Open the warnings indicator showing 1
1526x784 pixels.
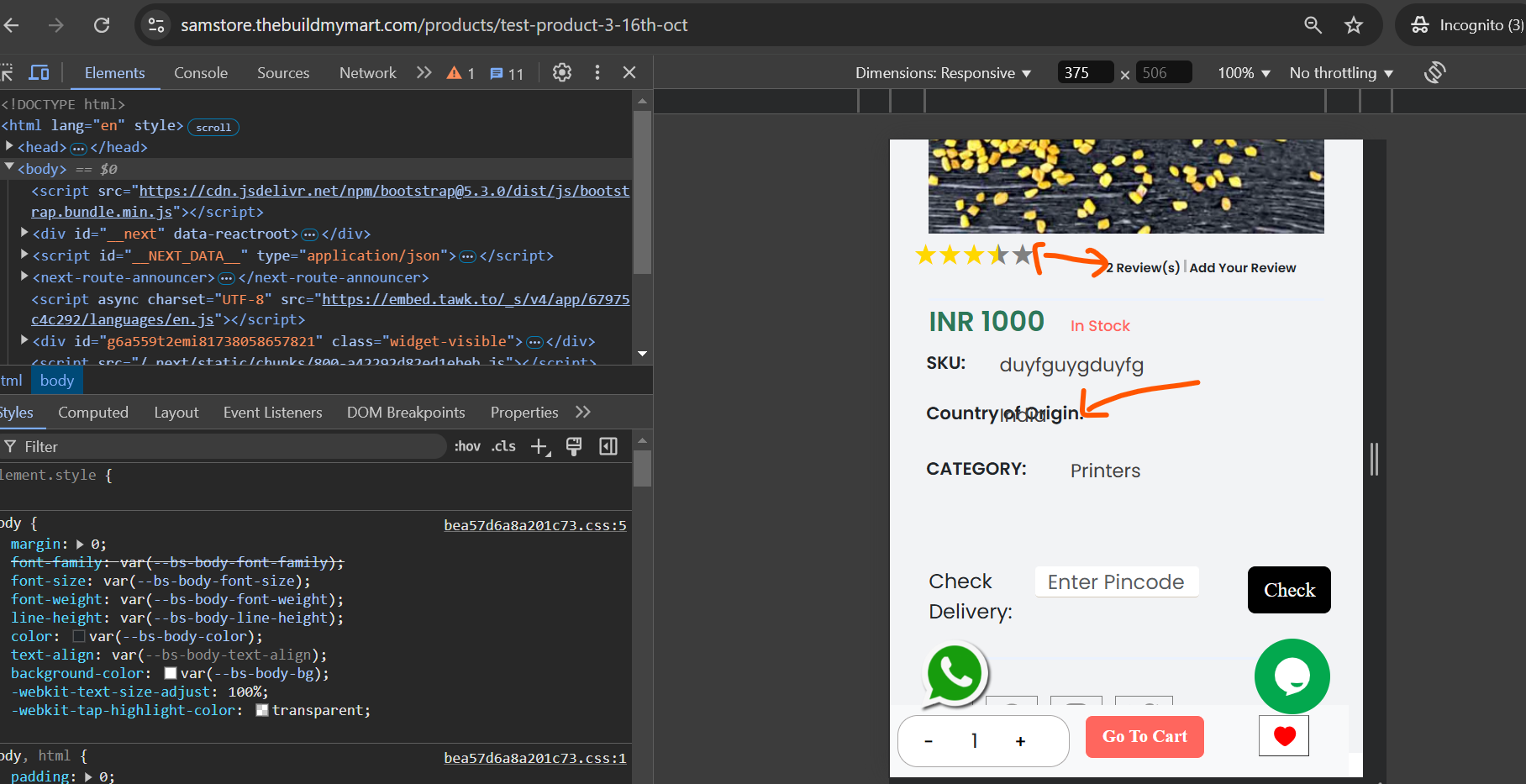pyautogui.click(x=460, y=73)
